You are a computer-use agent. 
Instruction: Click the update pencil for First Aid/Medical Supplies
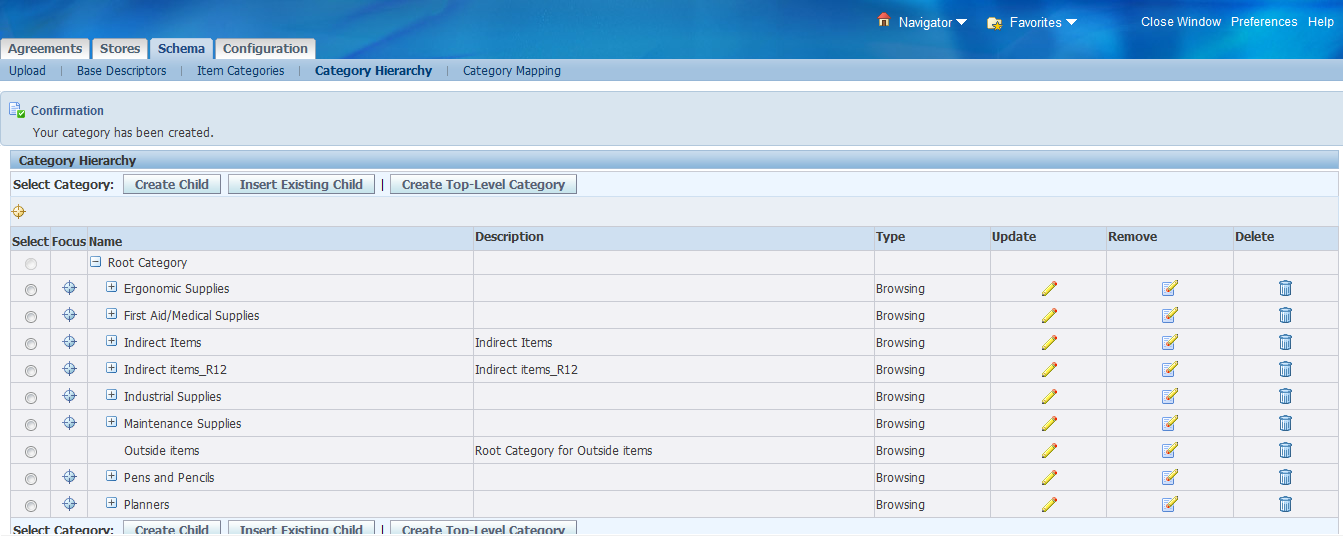click(1049, 315)
